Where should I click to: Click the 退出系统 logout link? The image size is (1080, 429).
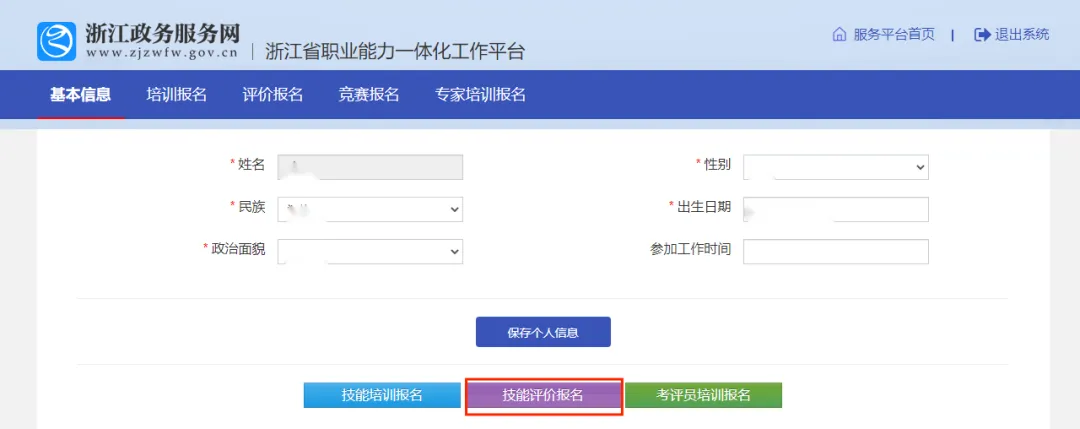pos(1022,34)
